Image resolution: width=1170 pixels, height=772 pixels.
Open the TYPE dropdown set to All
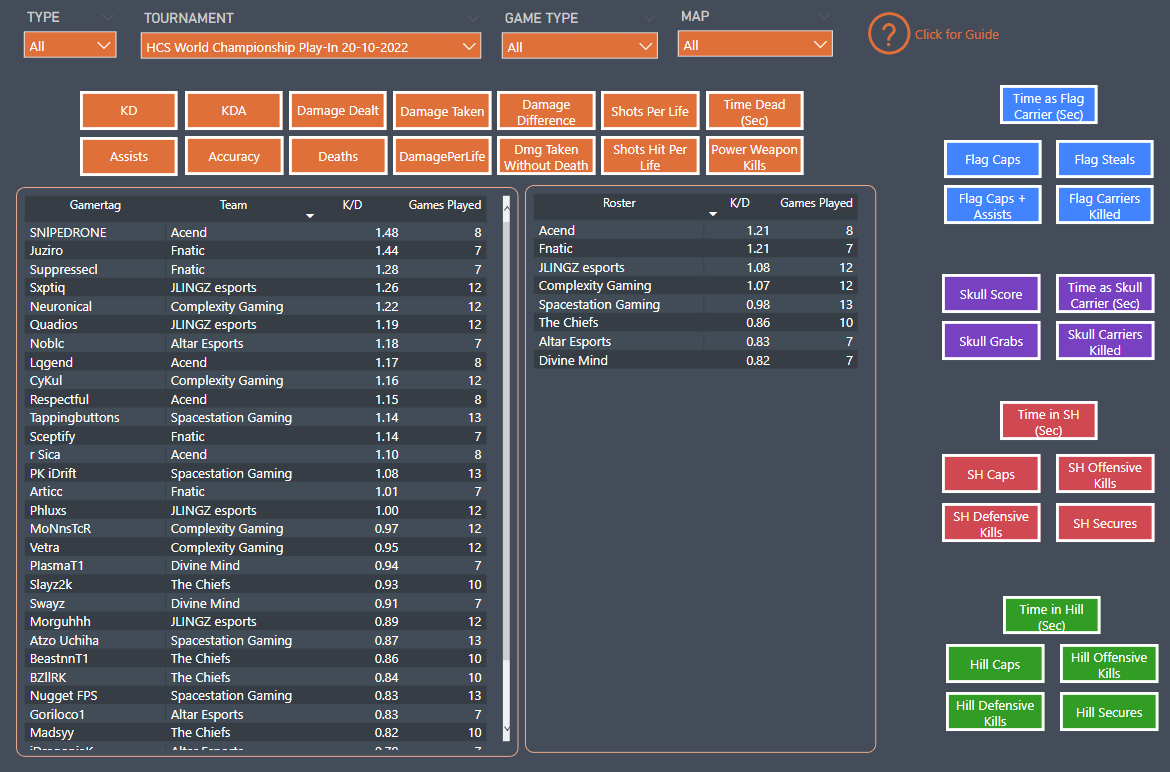(x=70, y=45)
